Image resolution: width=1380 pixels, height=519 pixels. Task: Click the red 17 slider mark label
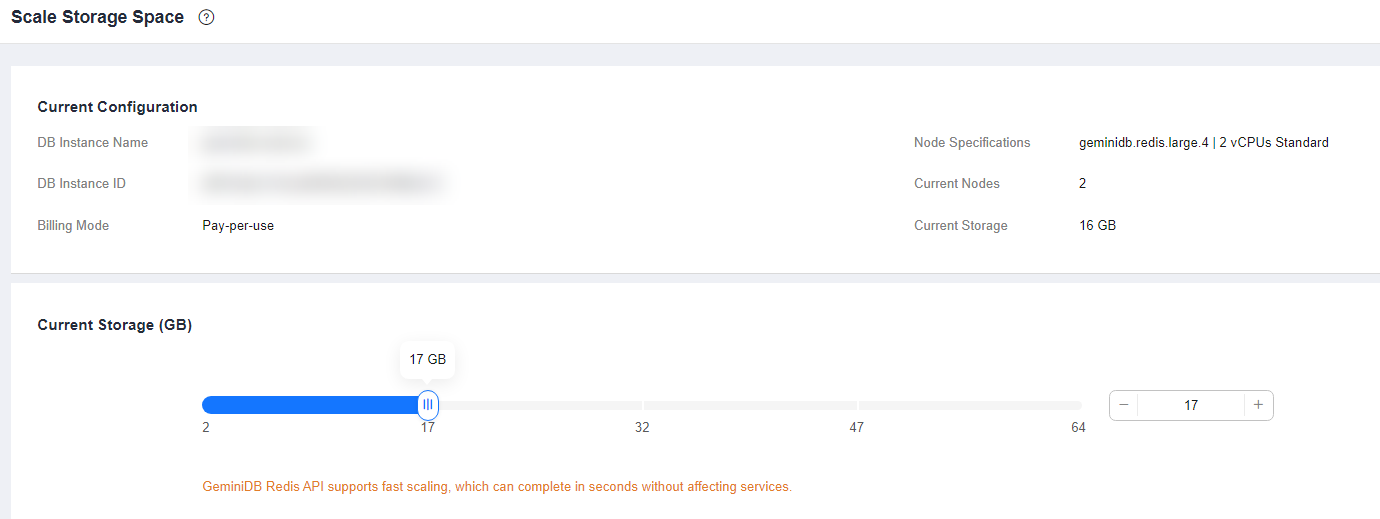coord(428,428)
